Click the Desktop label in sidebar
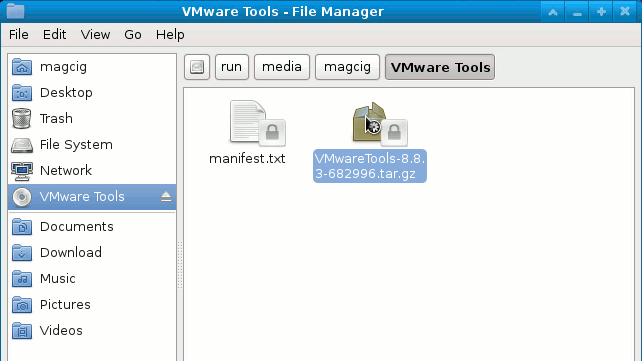This screenshot has height=361, width=642. click(x=66, y=93)
